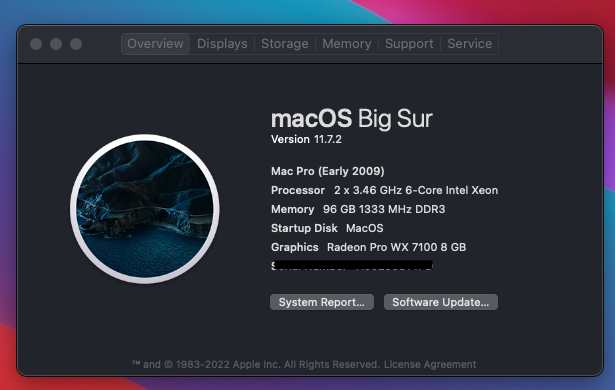Image resolution: width=615 pixels, height=390 pixels.
Task: Open the Displays tab
Action: pos(222,44)
